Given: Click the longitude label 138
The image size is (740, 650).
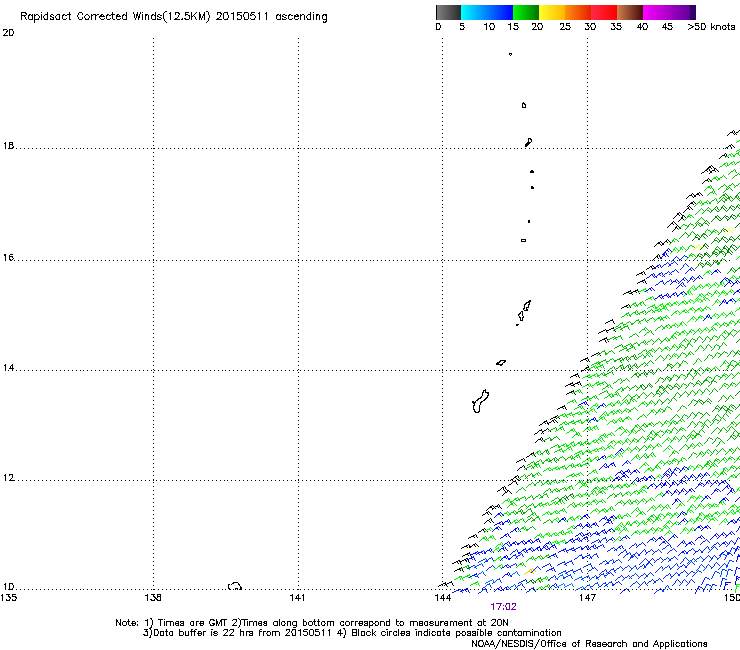Looking at the screenshot, I should 153,598.
